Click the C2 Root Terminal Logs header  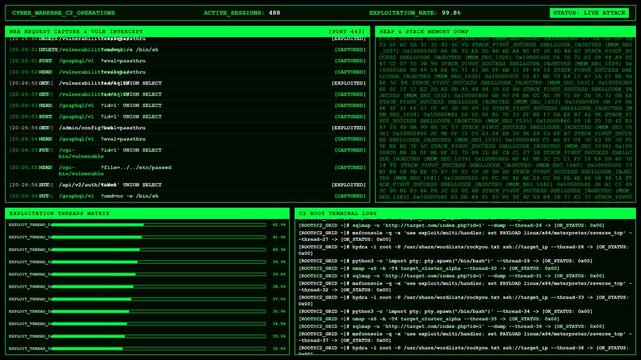click(465, 213)
